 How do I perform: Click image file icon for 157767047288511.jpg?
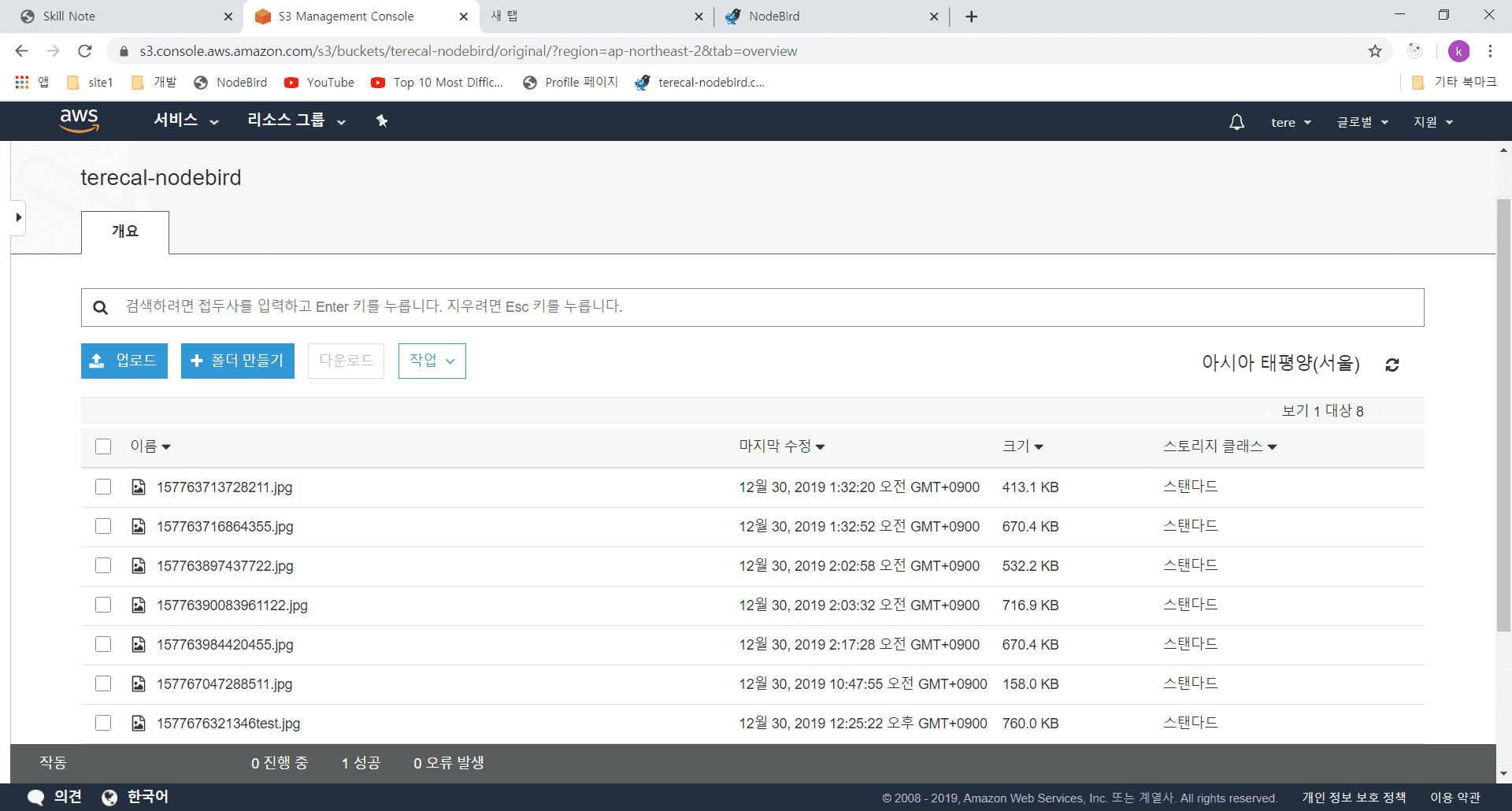[139, 683]
